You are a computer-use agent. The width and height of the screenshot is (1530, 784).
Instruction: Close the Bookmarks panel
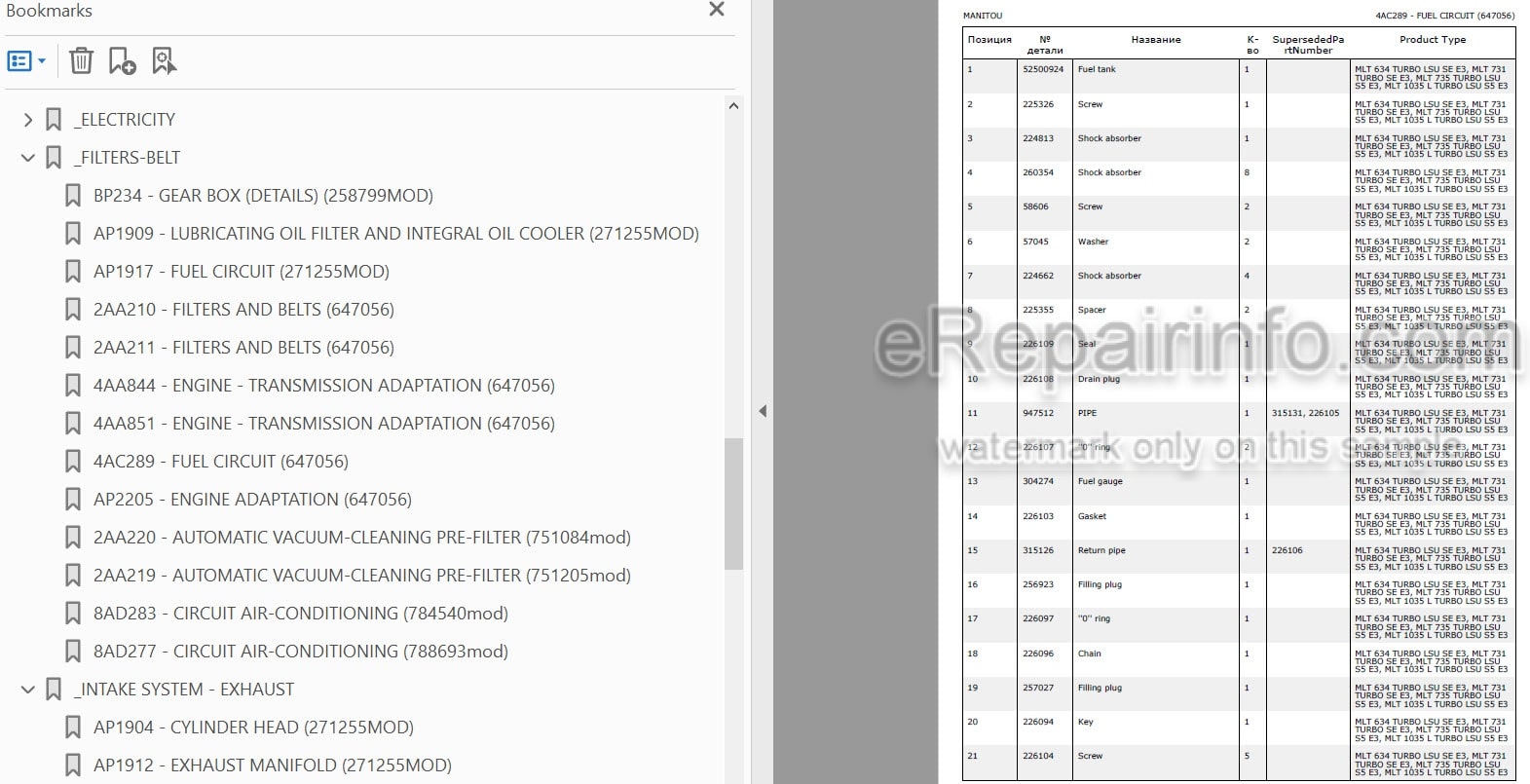tap(717, 10)
